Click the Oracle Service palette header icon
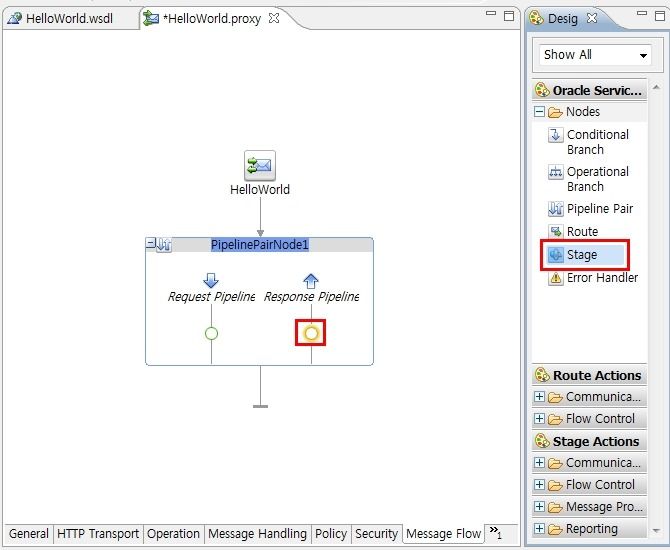 [542, 90]
